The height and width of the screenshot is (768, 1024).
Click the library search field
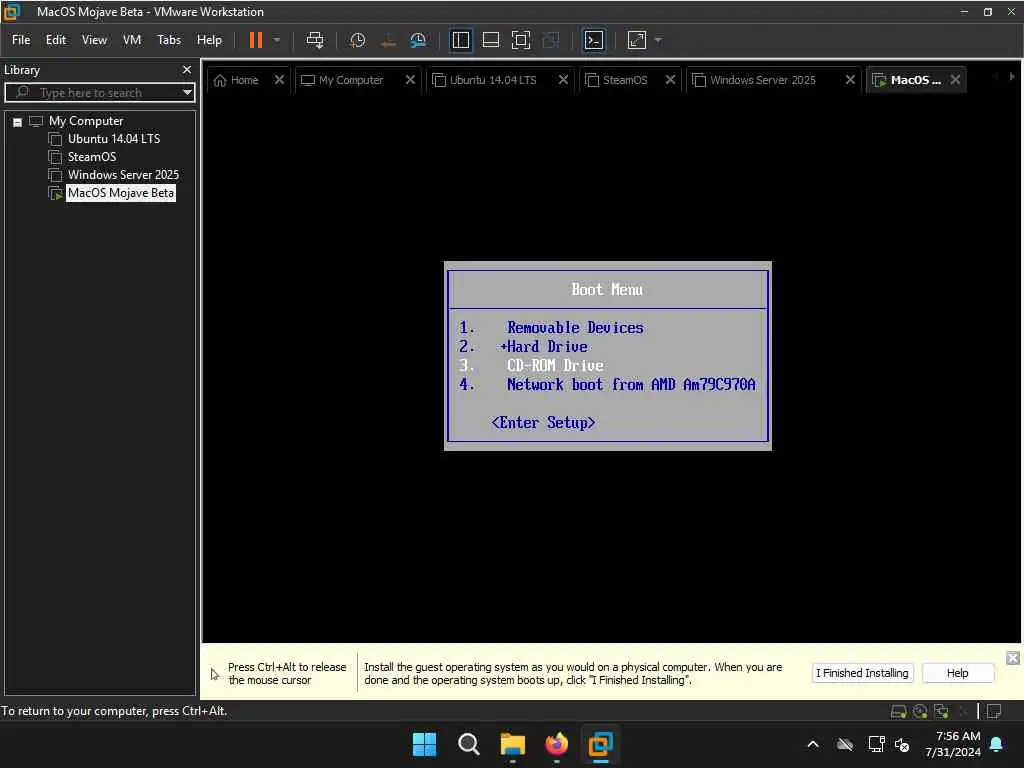(98, 93)
